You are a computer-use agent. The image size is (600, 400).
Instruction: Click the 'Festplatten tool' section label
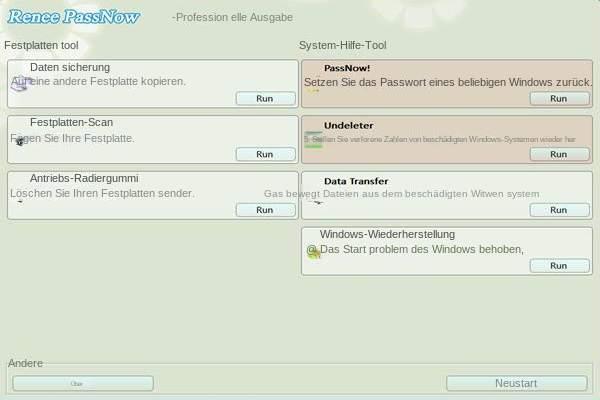point(41,45)
